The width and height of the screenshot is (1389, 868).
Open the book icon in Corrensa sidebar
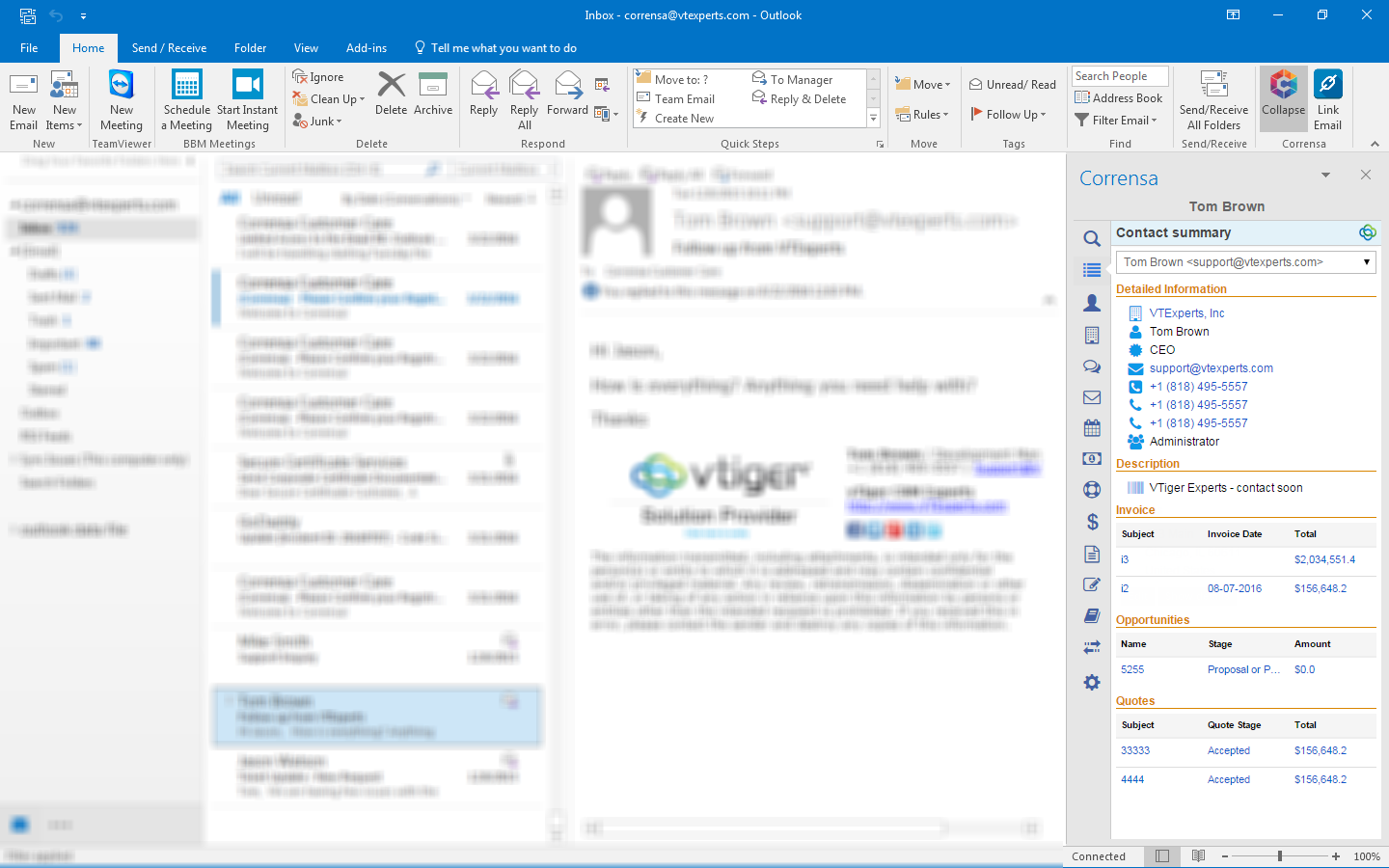1092,615
